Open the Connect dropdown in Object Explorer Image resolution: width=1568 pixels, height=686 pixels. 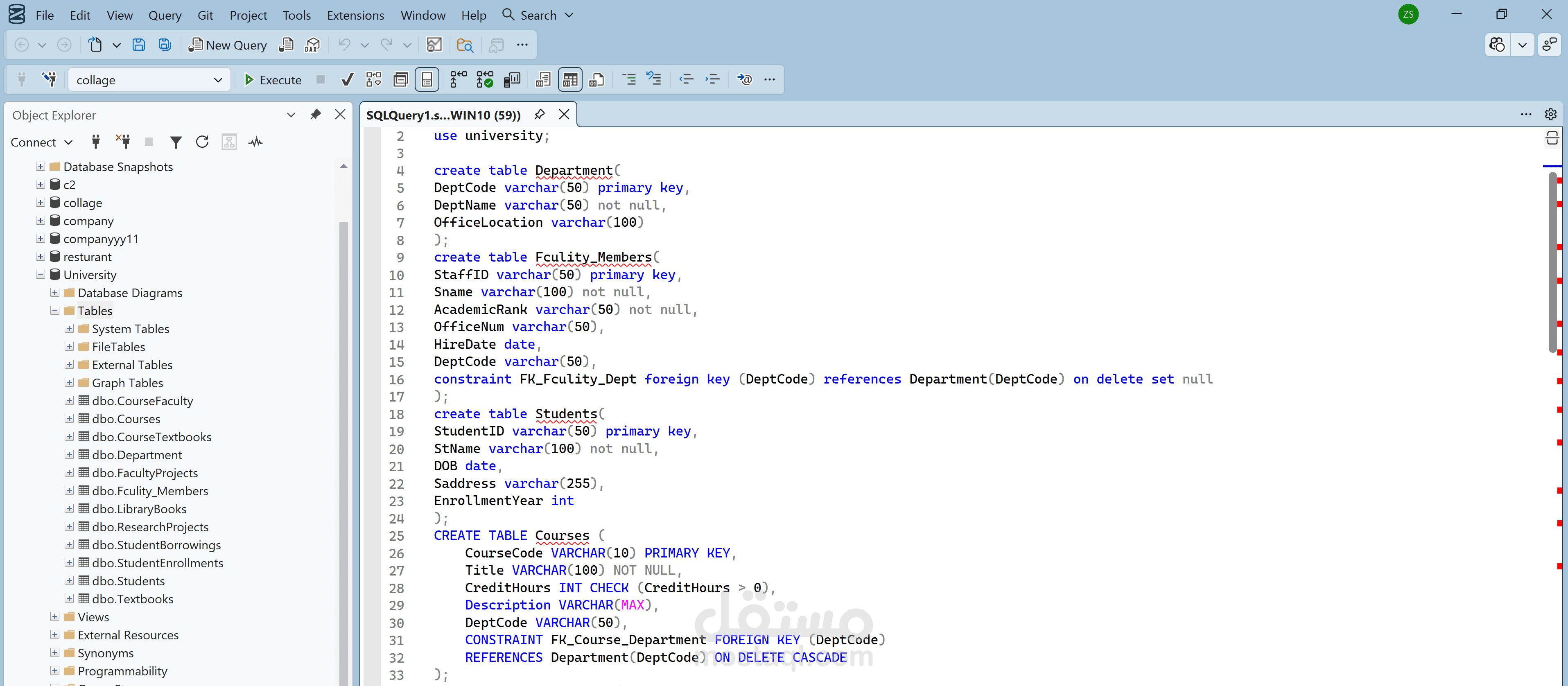(x=41, y=142)
